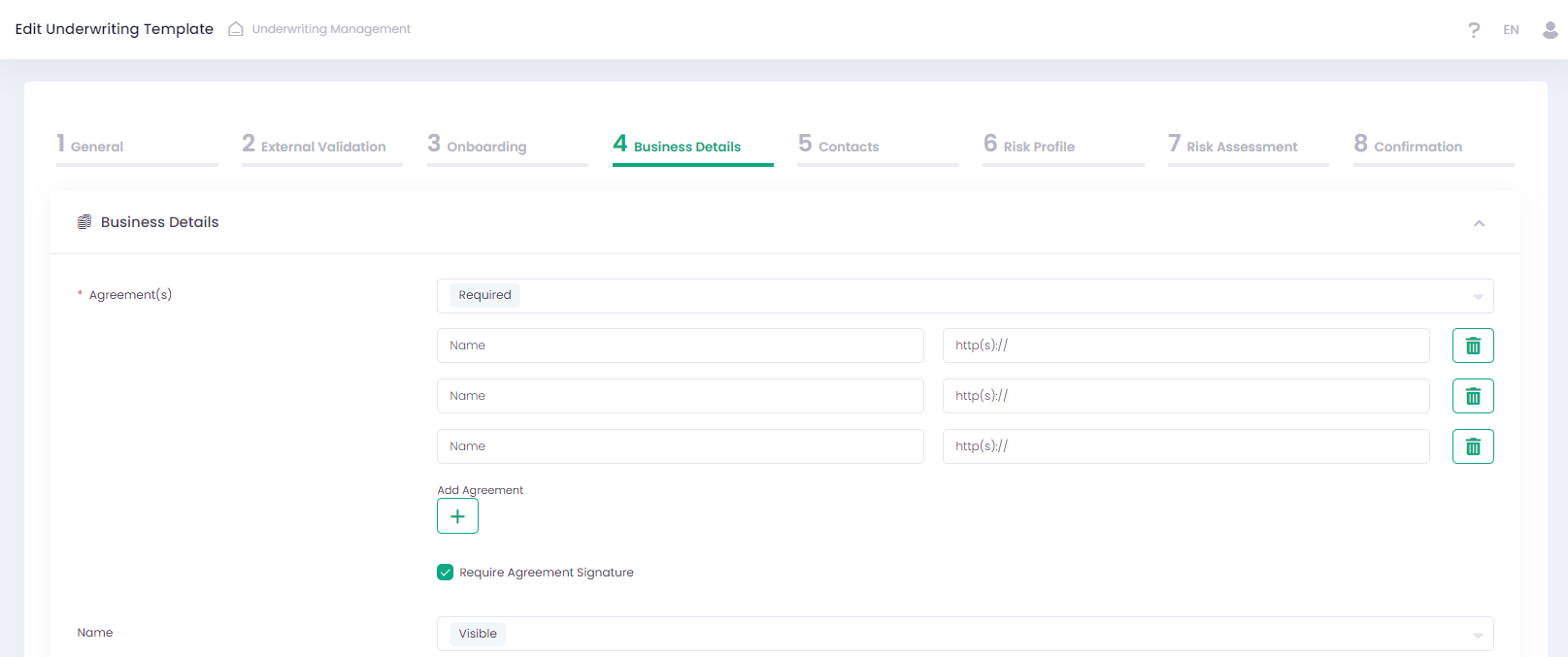Focus the second agreement URL field
Screen dimensions: 1568x657
1185,396
